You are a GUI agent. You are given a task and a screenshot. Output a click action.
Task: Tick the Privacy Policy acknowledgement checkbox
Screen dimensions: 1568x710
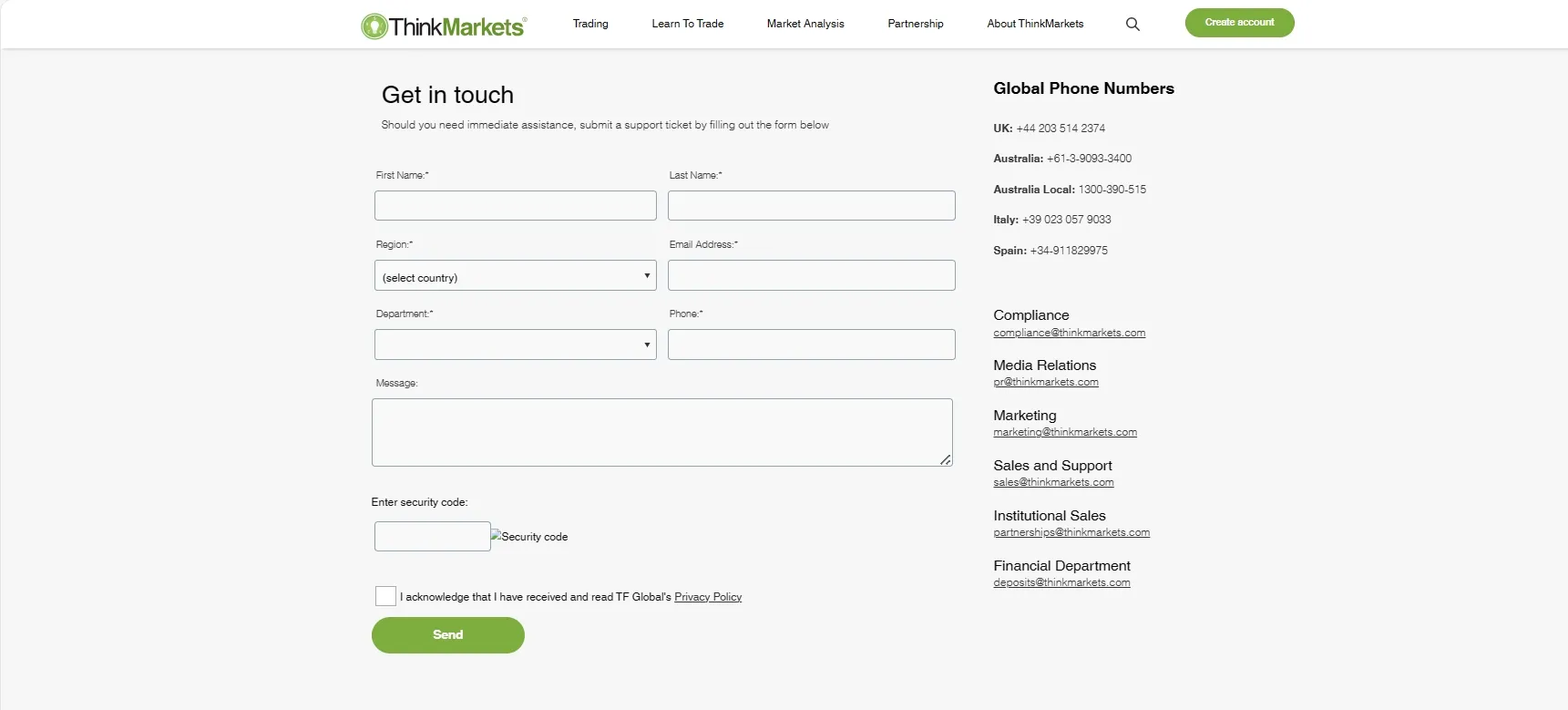click(x=385, y=596)
